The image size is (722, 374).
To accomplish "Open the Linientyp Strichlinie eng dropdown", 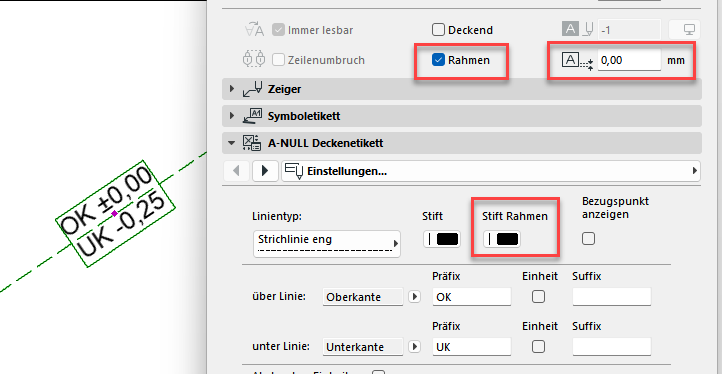I will pyautogui.click(x=327, y=244).
